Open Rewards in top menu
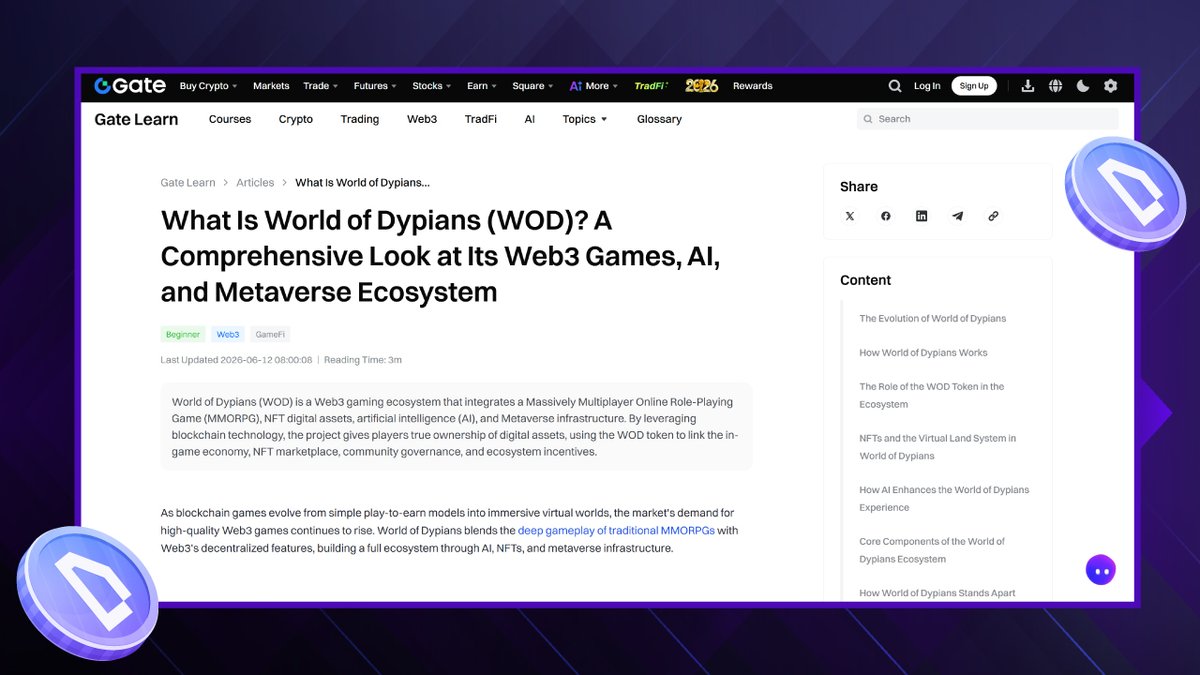The height and width of the screenshot is (675, 1200). point(753,86)
